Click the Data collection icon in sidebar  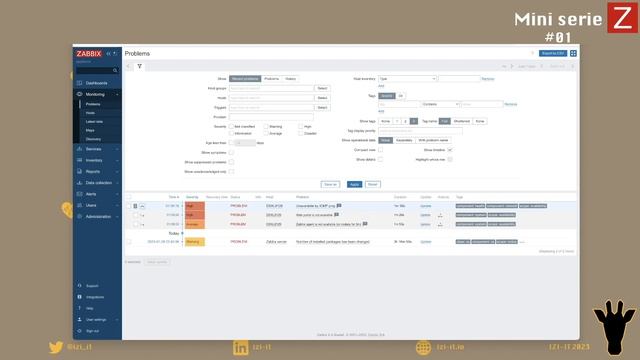(x=80, y=183)
